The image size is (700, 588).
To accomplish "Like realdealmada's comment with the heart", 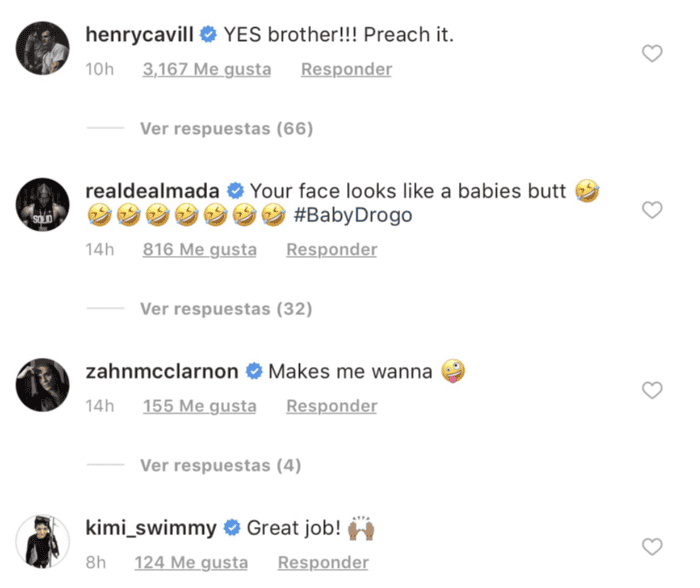I will [652, 210].
